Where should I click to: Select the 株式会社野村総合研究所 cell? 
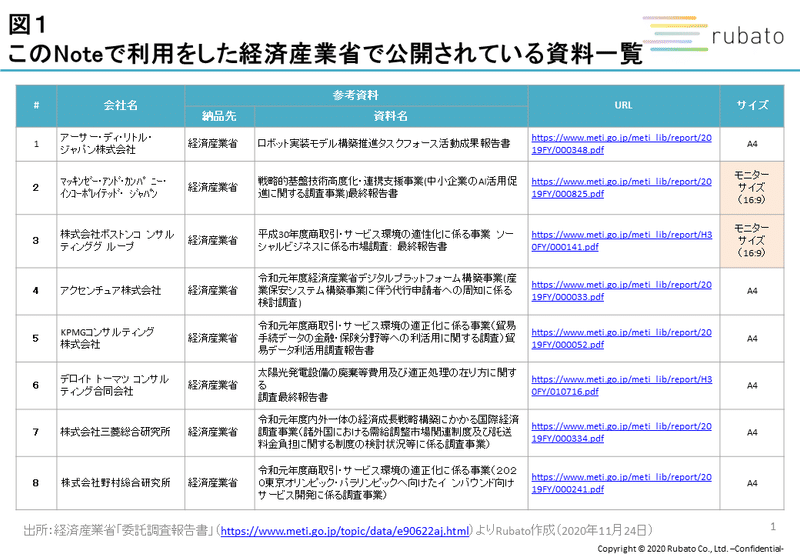point(120,483)
